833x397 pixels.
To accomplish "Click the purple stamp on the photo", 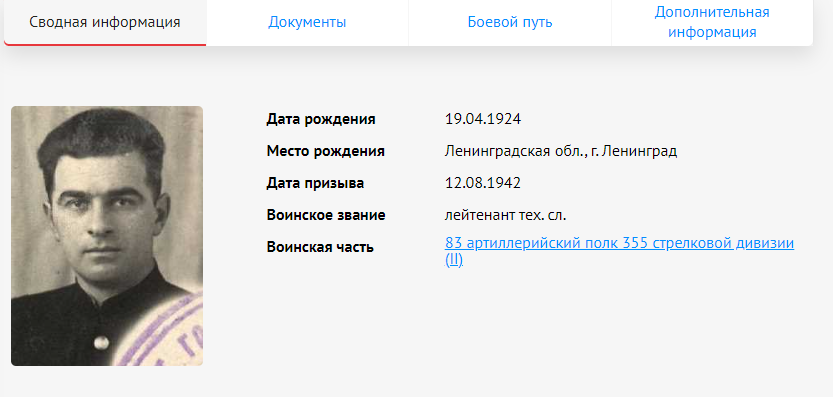I will (170, 335).
